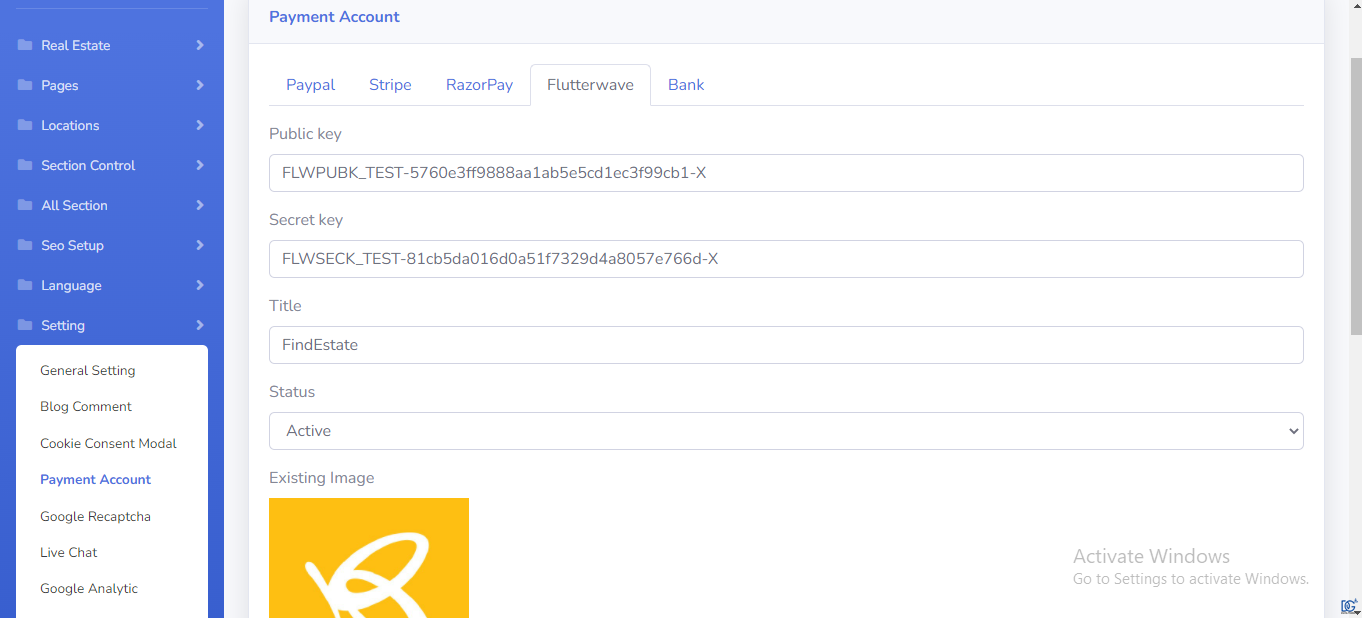Expand the All Section chevron

point(200,205)
